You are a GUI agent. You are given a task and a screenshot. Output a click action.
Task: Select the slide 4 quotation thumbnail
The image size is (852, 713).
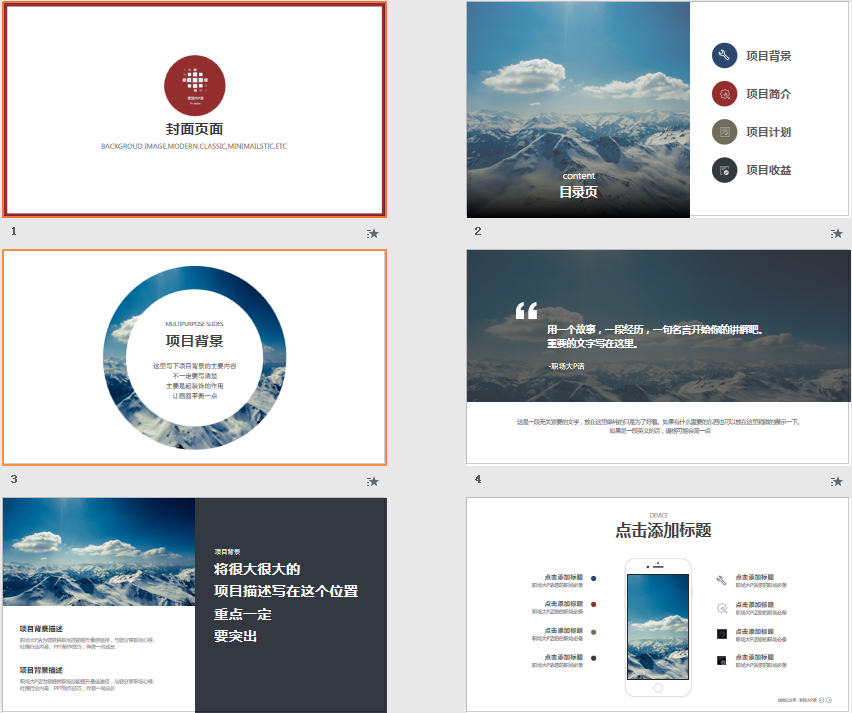(658, 357)
